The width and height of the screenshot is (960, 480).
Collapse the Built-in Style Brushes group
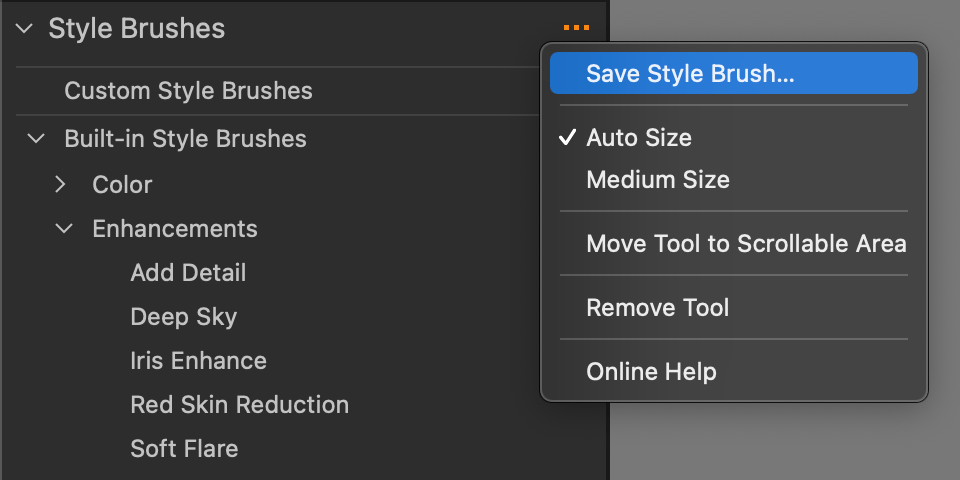coord(37,138)
